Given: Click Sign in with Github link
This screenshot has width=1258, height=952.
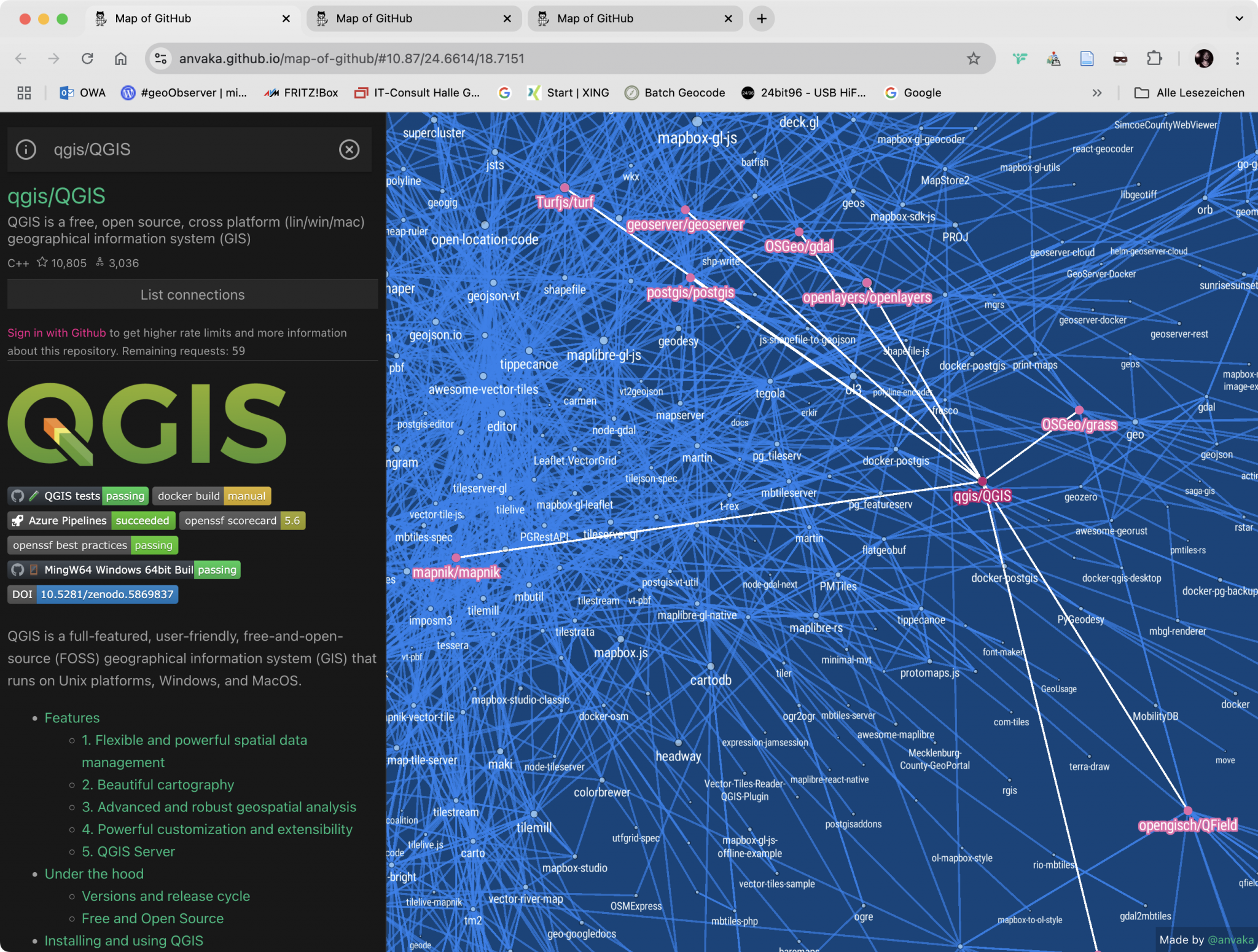Looking at the screenshot, I should (57, 333).
